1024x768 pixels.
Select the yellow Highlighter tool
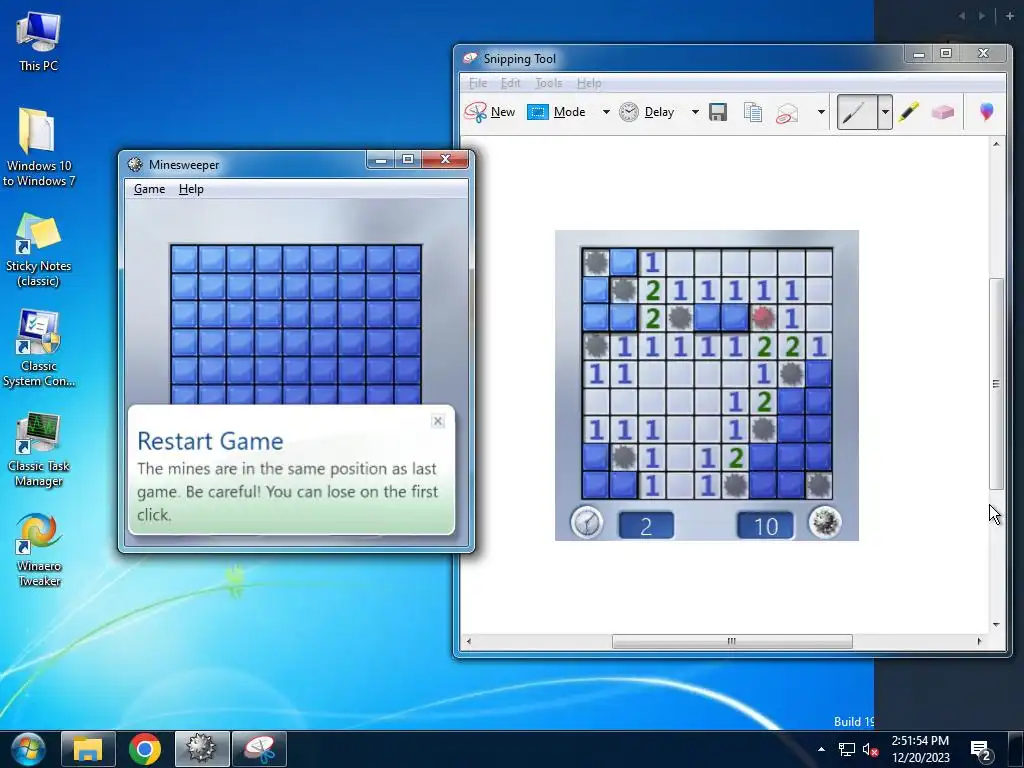click(x=908, y=112)
